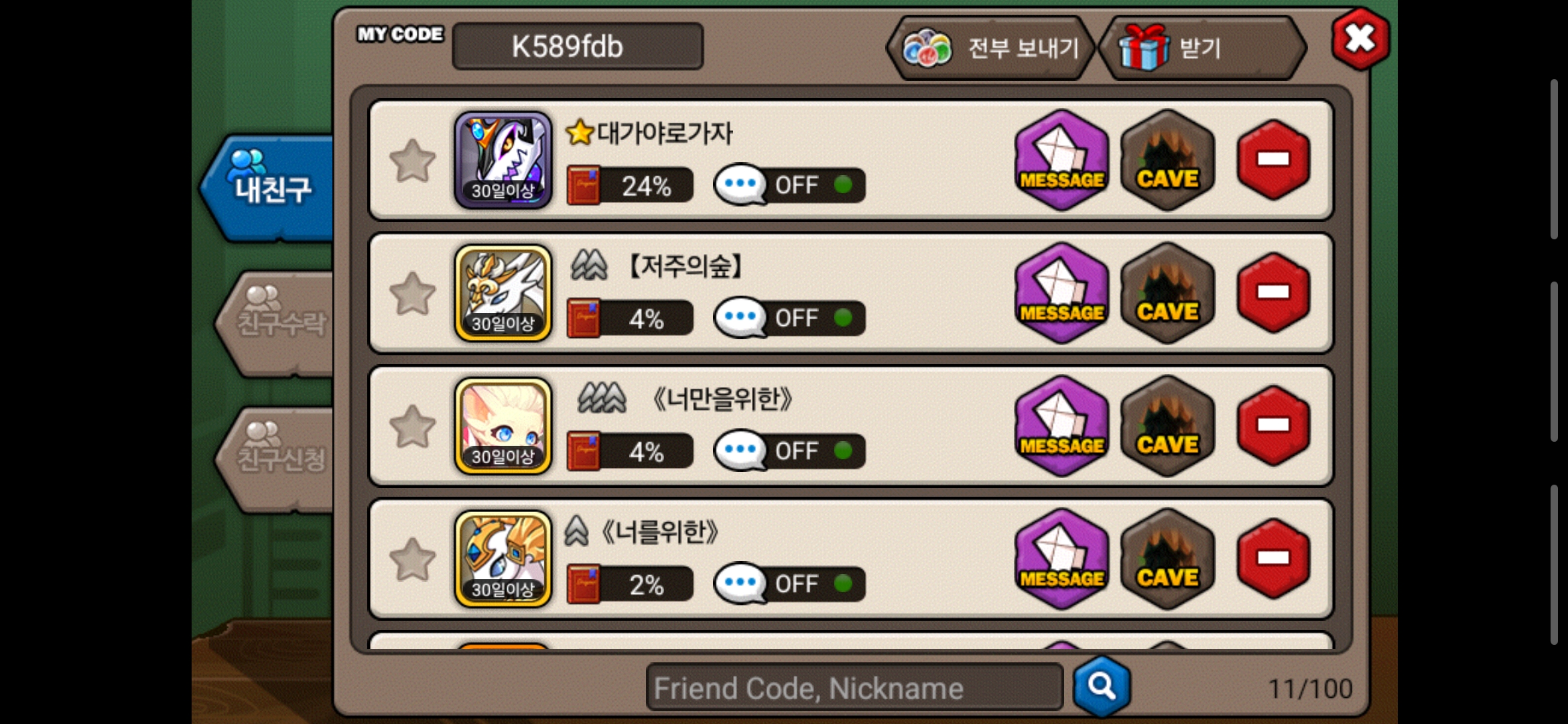Remove friend 《너만을위한》 with red minus
1568x724 pixels.
coord(1273,426)
